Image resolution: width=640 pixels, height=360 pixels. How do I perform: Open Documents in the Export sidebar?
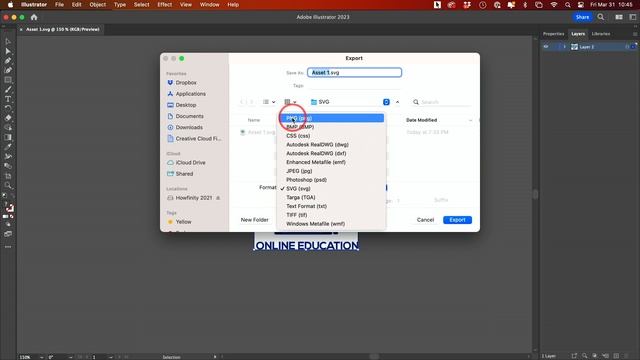(185, 116)
